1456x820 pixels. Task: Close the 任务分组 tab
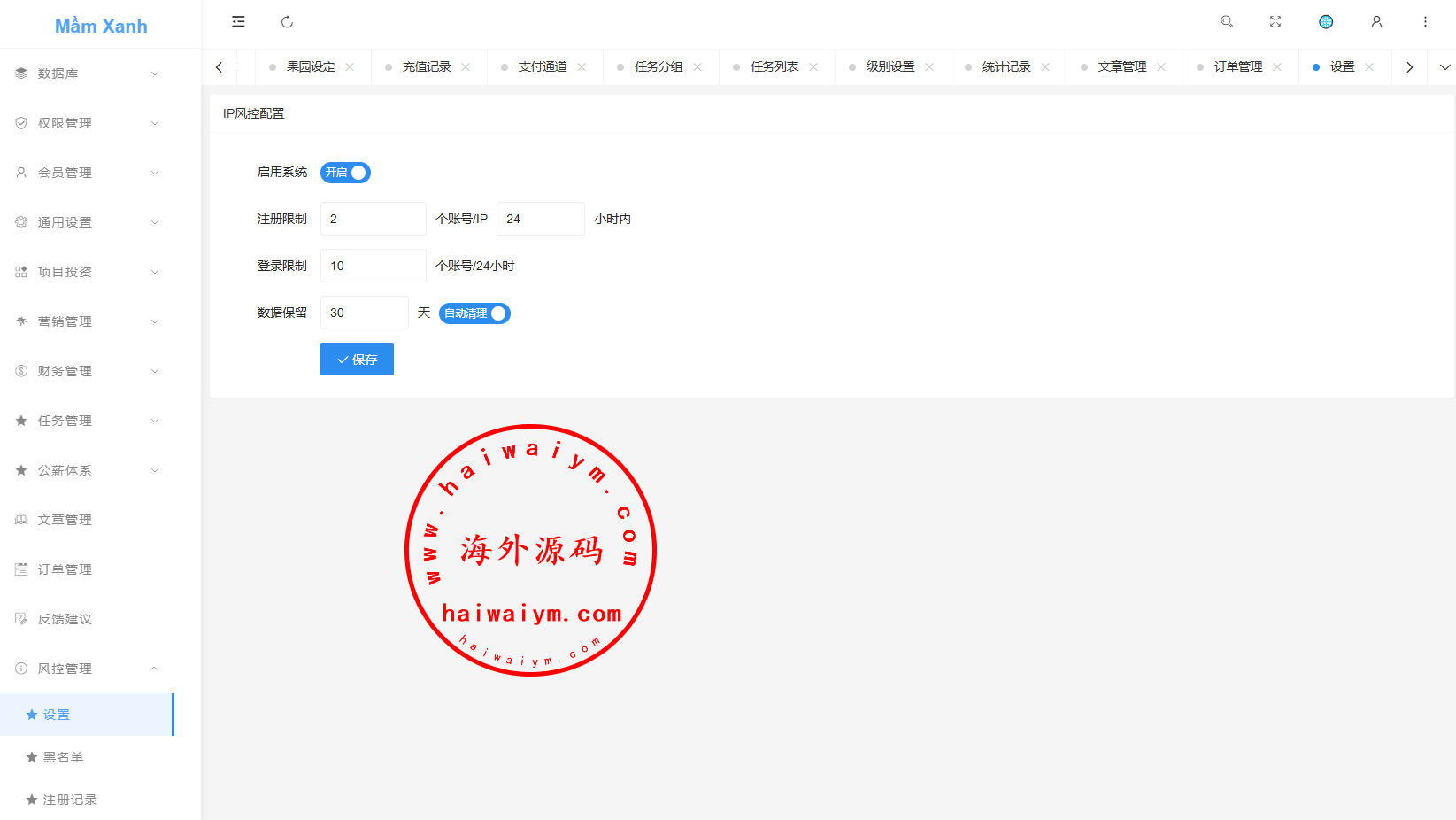(x=697, y=67)
